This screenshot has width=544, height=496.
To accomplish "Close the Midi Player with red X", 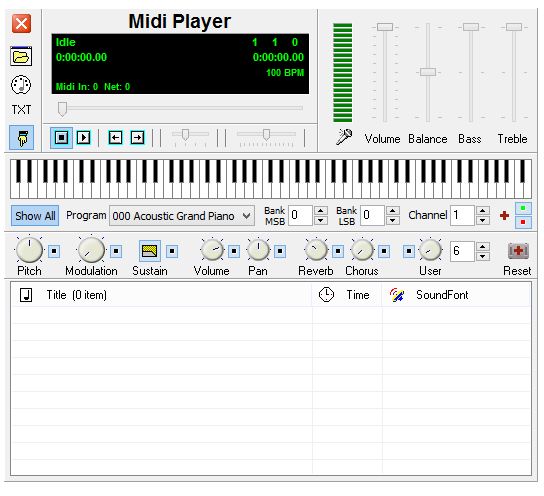I will click(21, 24).
